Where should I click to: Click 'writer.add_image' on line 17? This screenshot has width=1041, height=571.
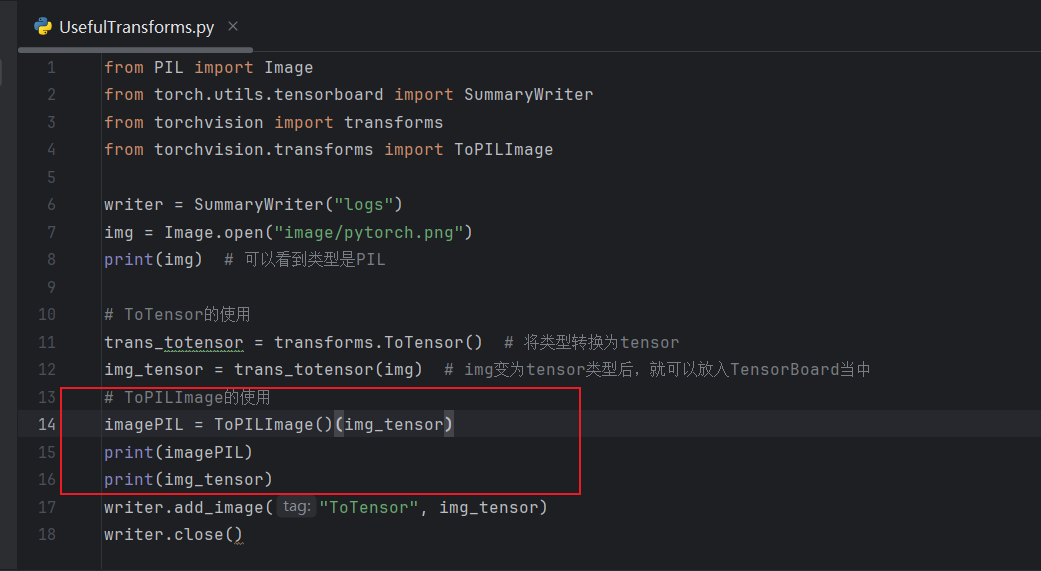(184, 508)
